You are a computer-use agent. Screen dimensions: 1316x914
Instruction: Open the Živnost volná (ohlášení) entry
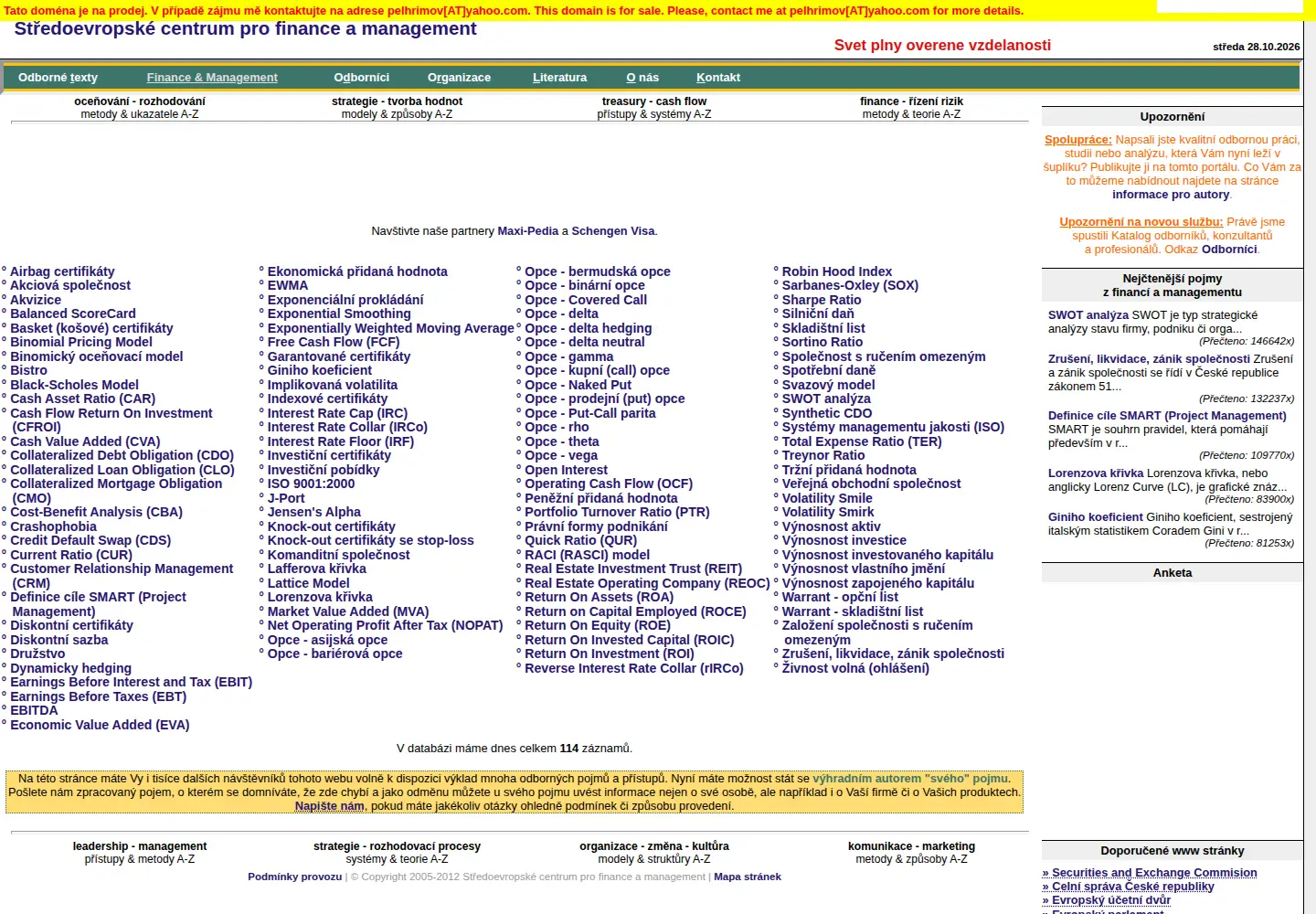(855, 668)
